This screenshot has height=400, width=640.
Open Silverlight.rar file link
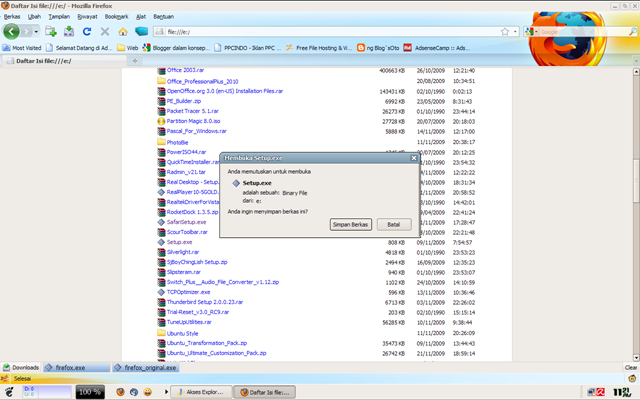tap(183, 252)
